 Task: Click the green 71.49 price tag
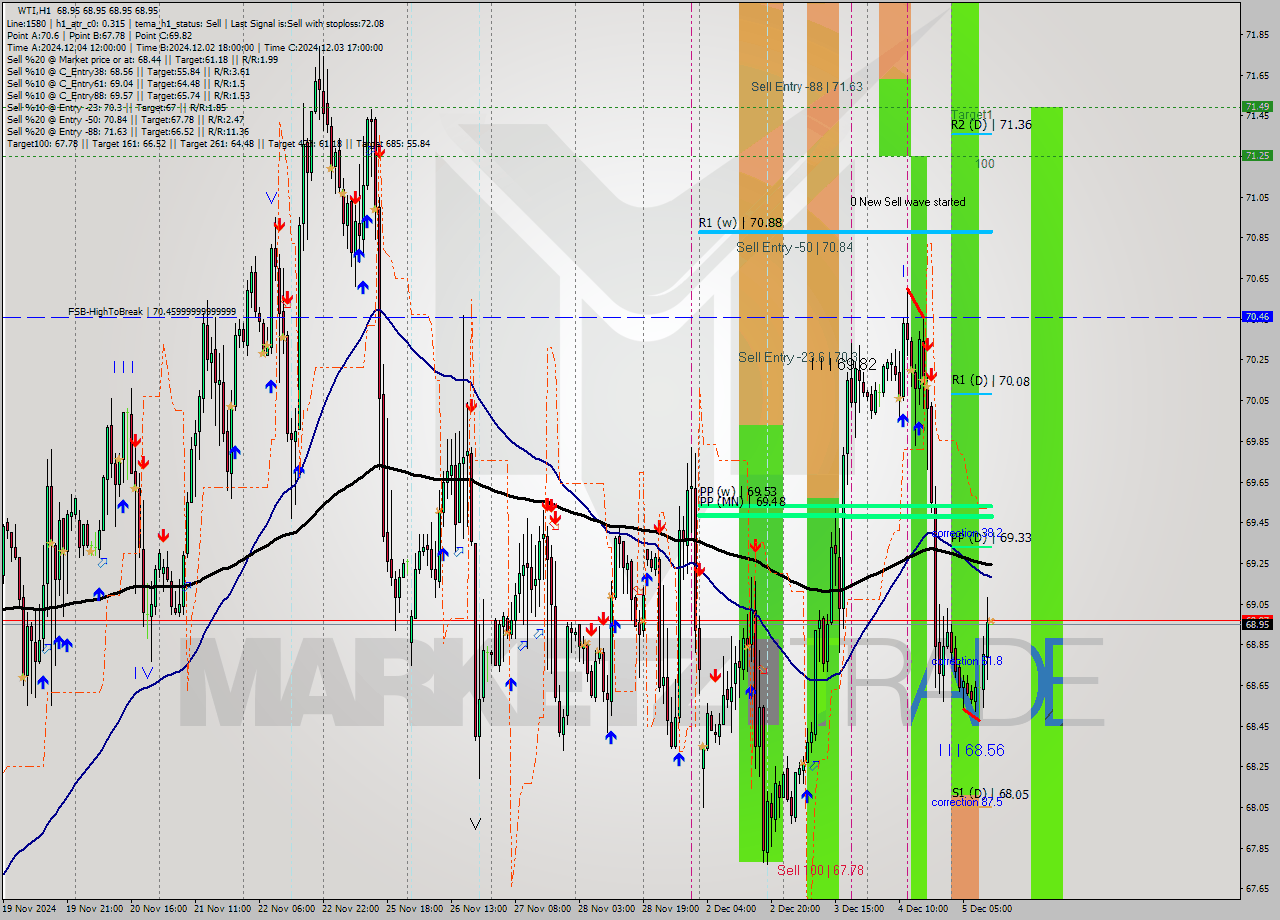pyautogui.click(x=1257, y=107)
